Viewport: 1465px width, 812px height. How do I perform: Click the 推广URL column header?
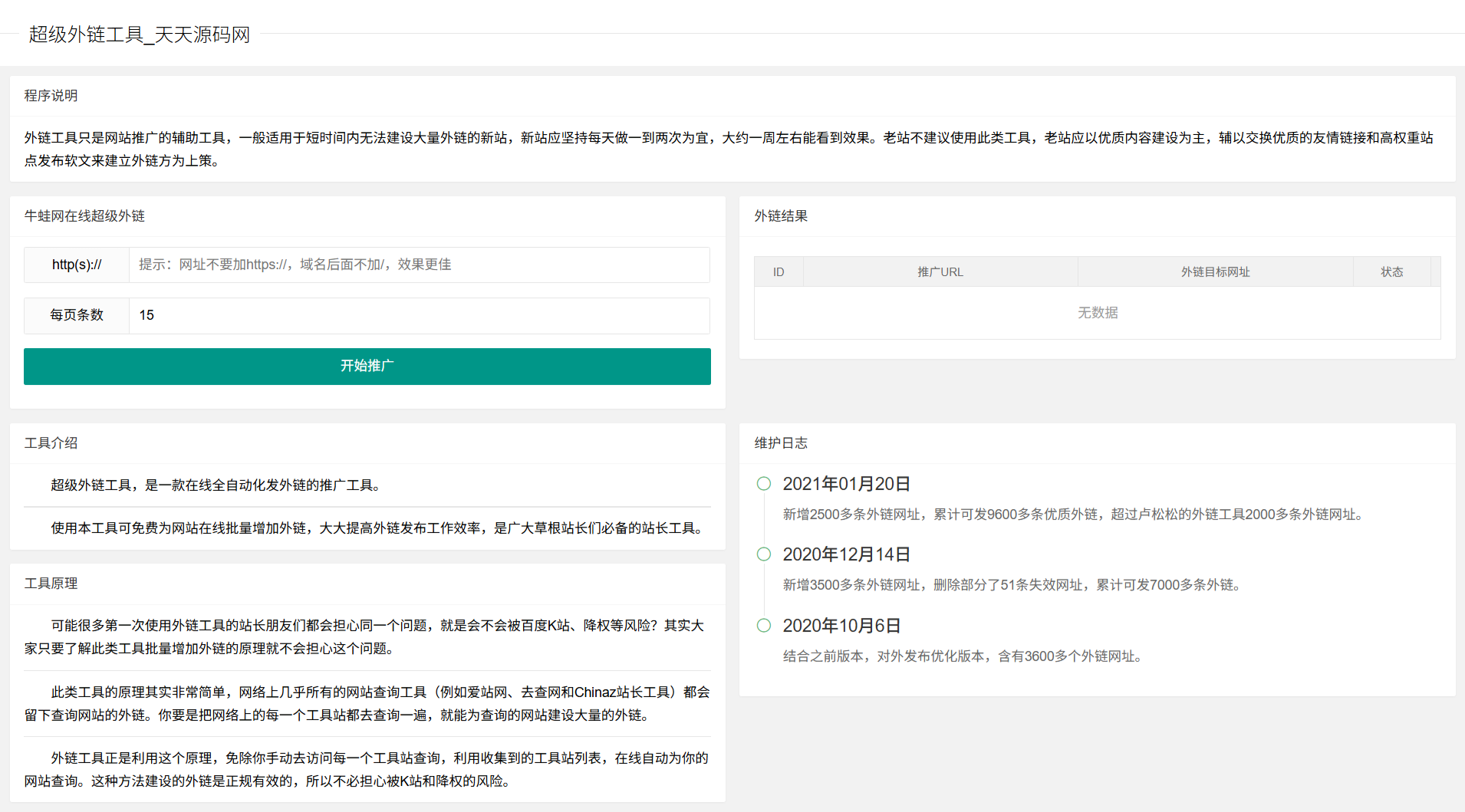(x=940, y=271)
